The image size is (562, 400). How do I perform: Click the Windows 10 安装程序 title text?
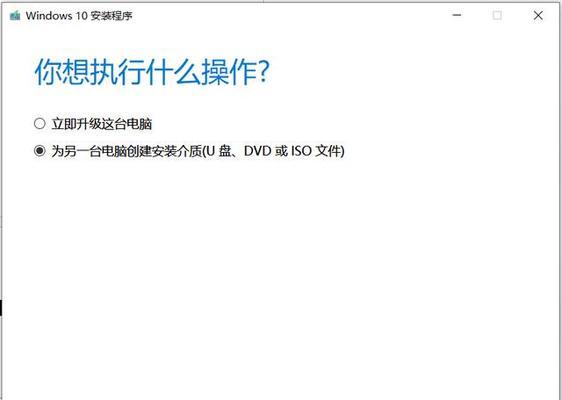click(x=79, y=16)
